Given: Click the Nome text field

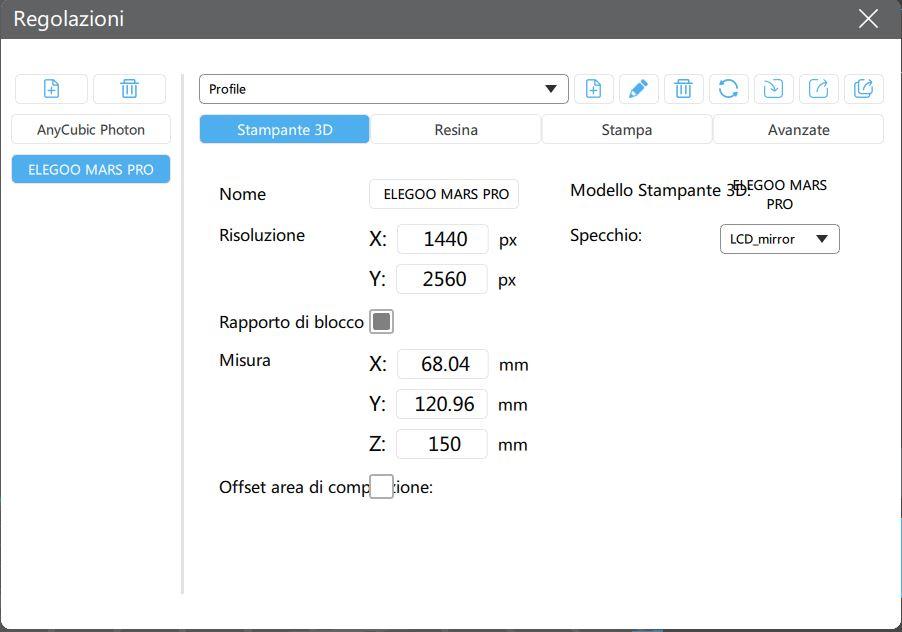Looking at the screenshot, I should coord(444,194).
